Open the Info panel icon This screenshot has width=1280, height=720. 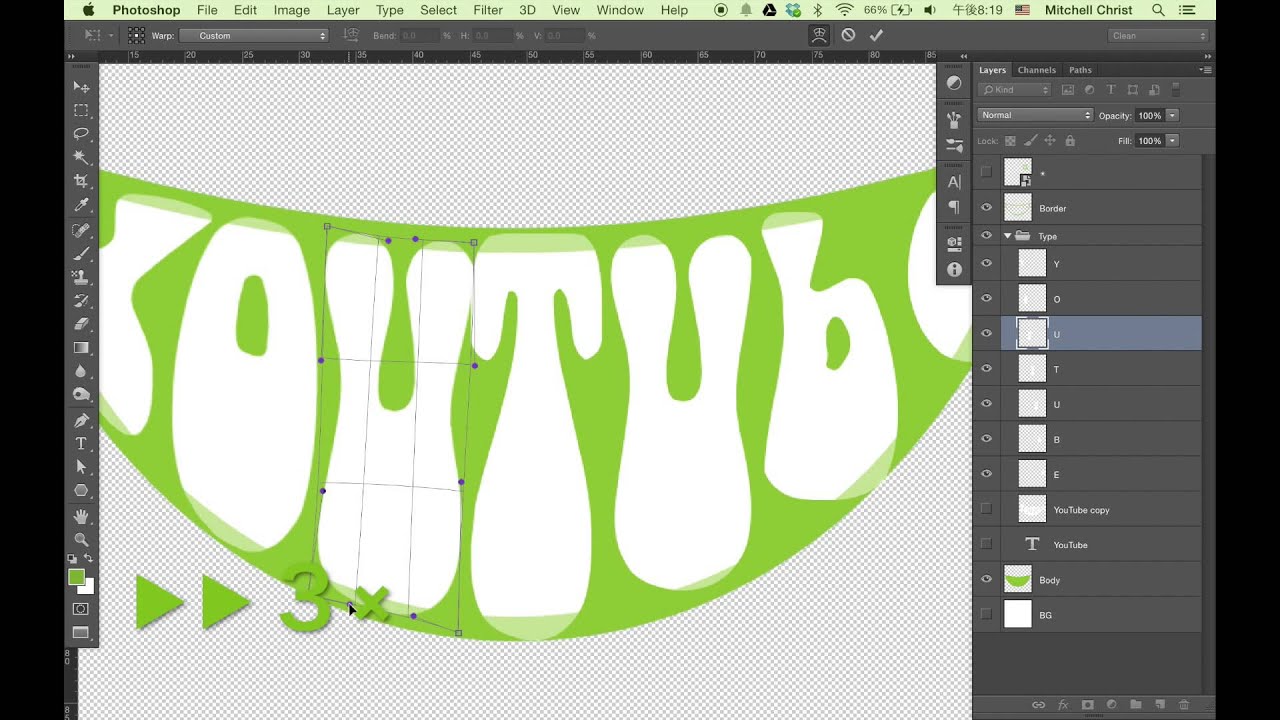954,270
